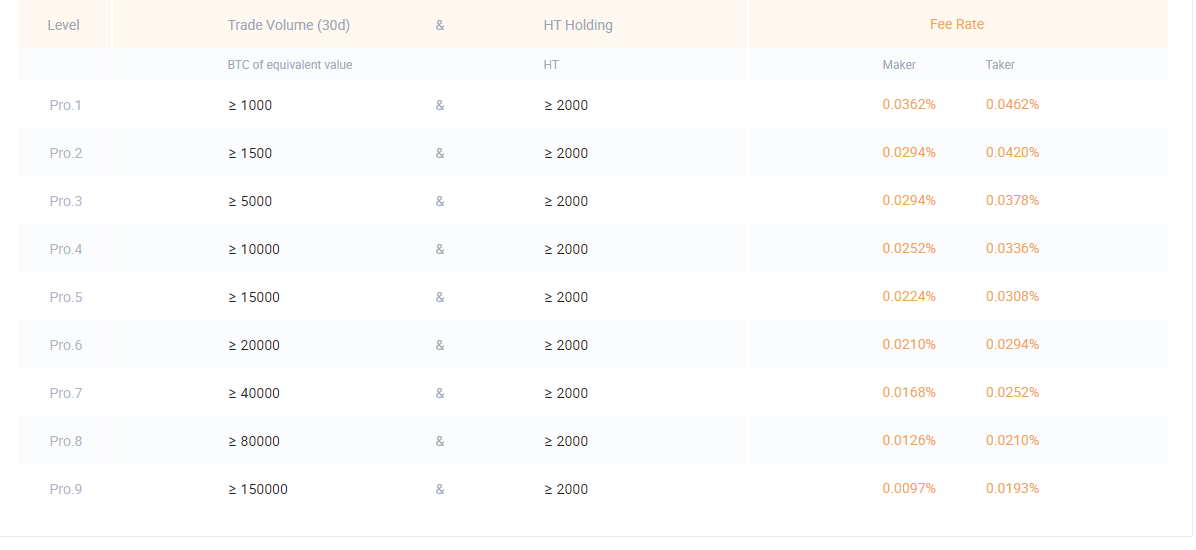Image resolution: width=1196 pixels, height=550 pixels.
Task: Click the Fee Rate header
Action: coord(956,24)
